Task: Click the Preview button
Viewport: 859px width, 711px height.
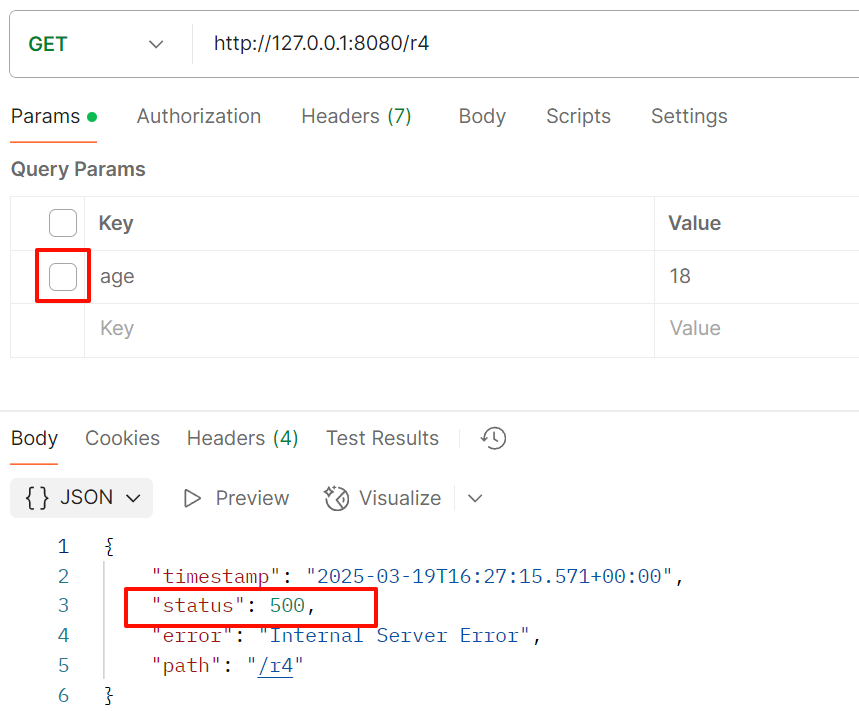Action: click(x=236, y=498)
